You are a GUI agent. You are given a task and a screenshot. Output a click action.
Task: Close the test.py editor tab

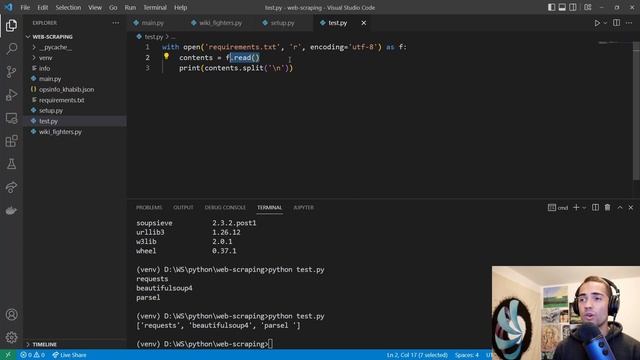tap(363, 23)
